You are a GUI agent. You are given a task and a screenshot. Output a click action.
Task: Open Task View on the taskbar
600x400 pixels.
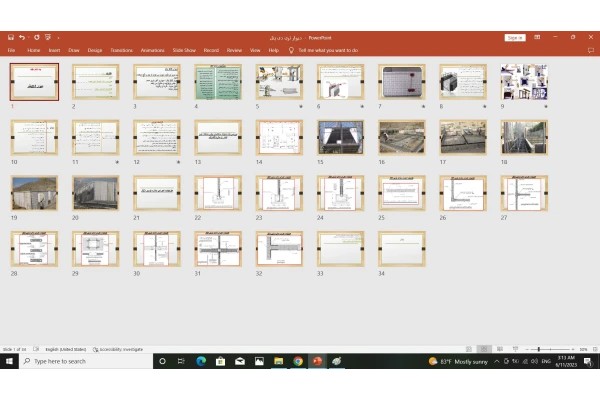pos(181,361)
